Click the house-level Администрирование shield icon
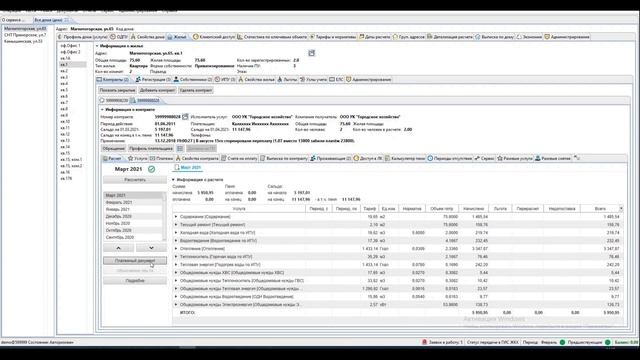The image size is (640, 360). (x=547, y=37)
